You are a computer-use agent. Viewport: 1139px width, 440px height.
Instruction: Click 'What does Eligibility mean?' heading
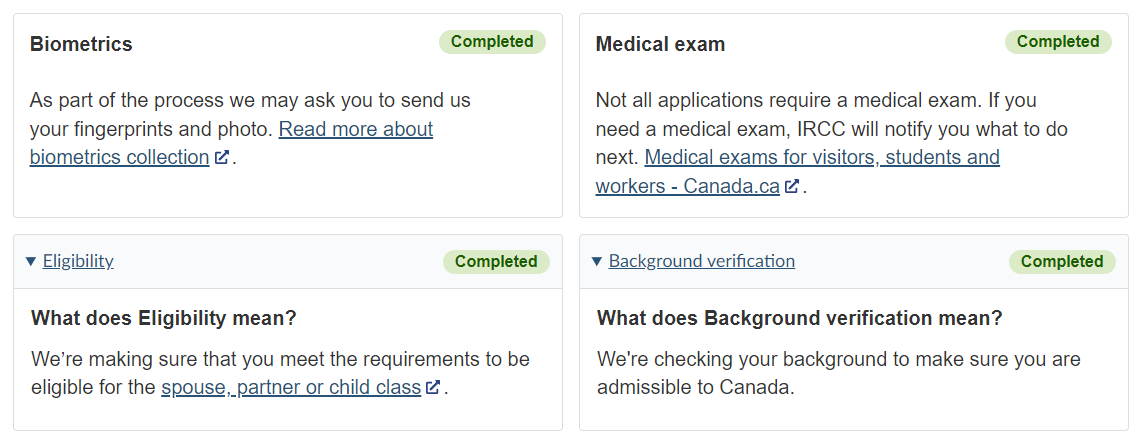click(164, 319)
